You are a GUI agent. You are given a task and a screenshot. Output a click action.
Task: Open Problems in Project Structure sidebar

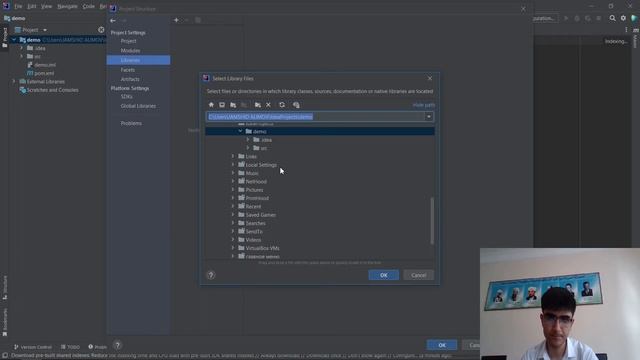pyautogui.click(x=131, y=123)
